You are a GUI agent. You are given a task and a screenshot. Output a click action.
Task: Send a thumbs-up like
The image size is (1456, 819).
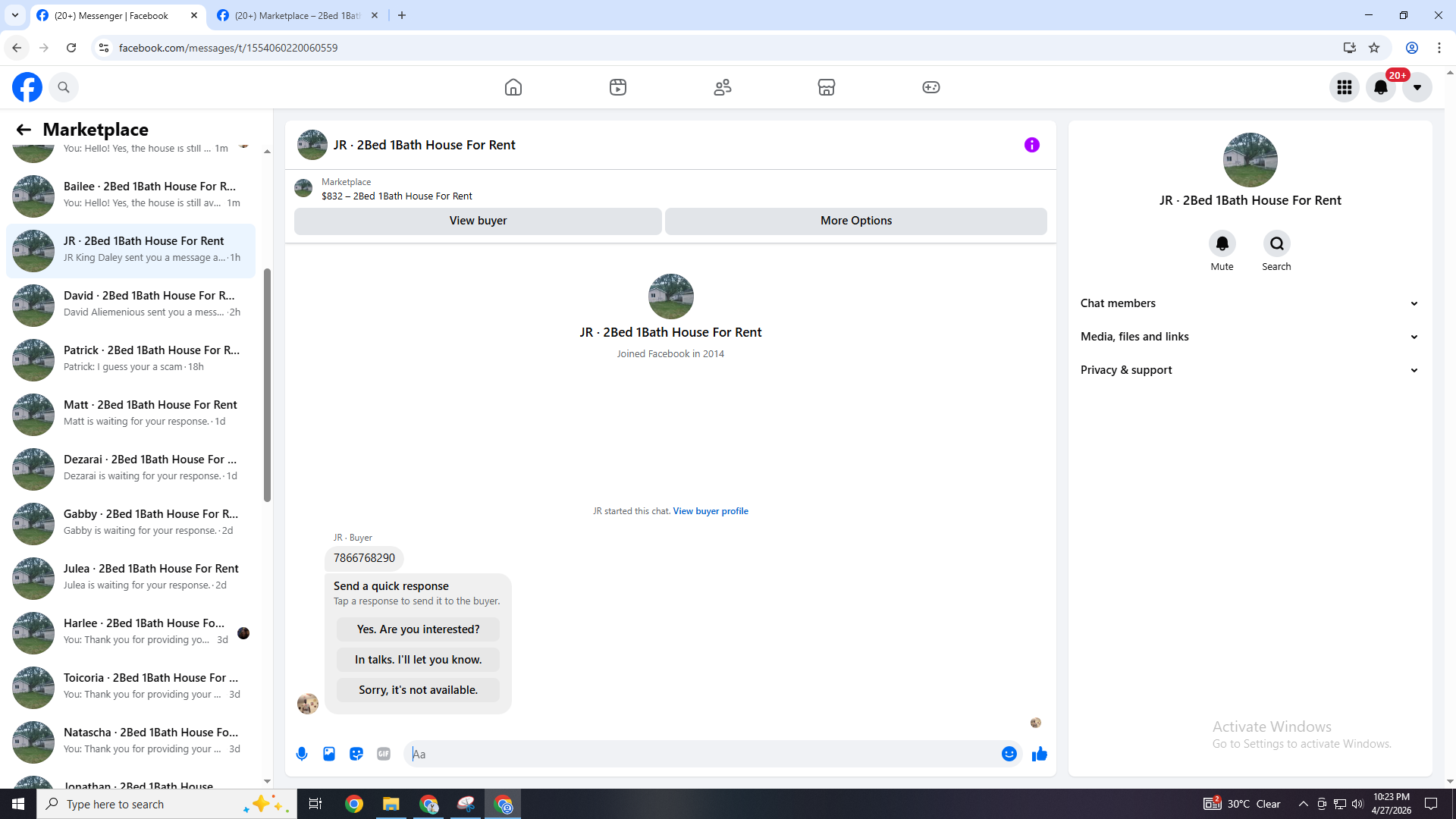1040,754
